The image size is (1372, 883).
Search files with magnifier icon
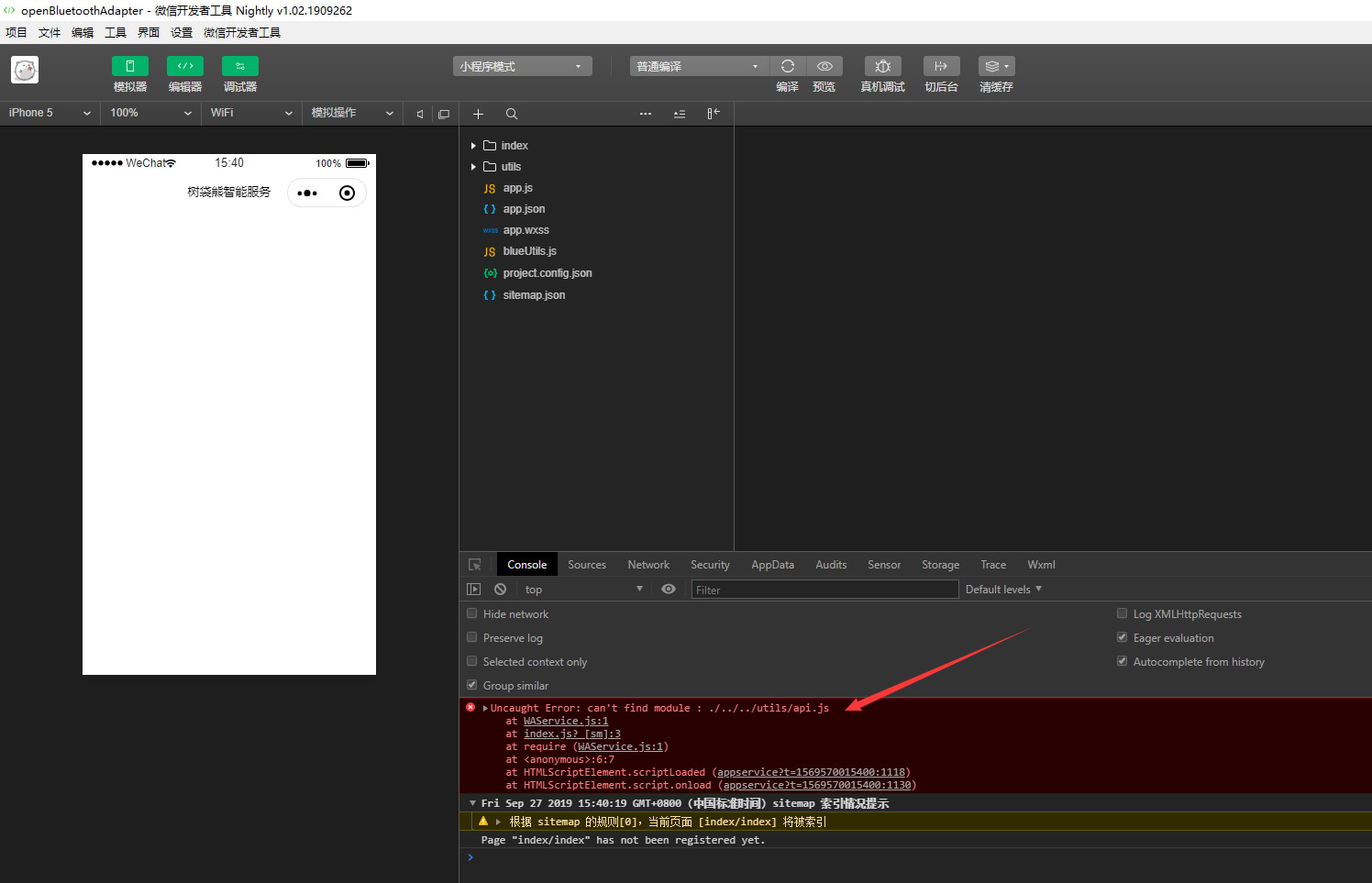coord(512,114)
